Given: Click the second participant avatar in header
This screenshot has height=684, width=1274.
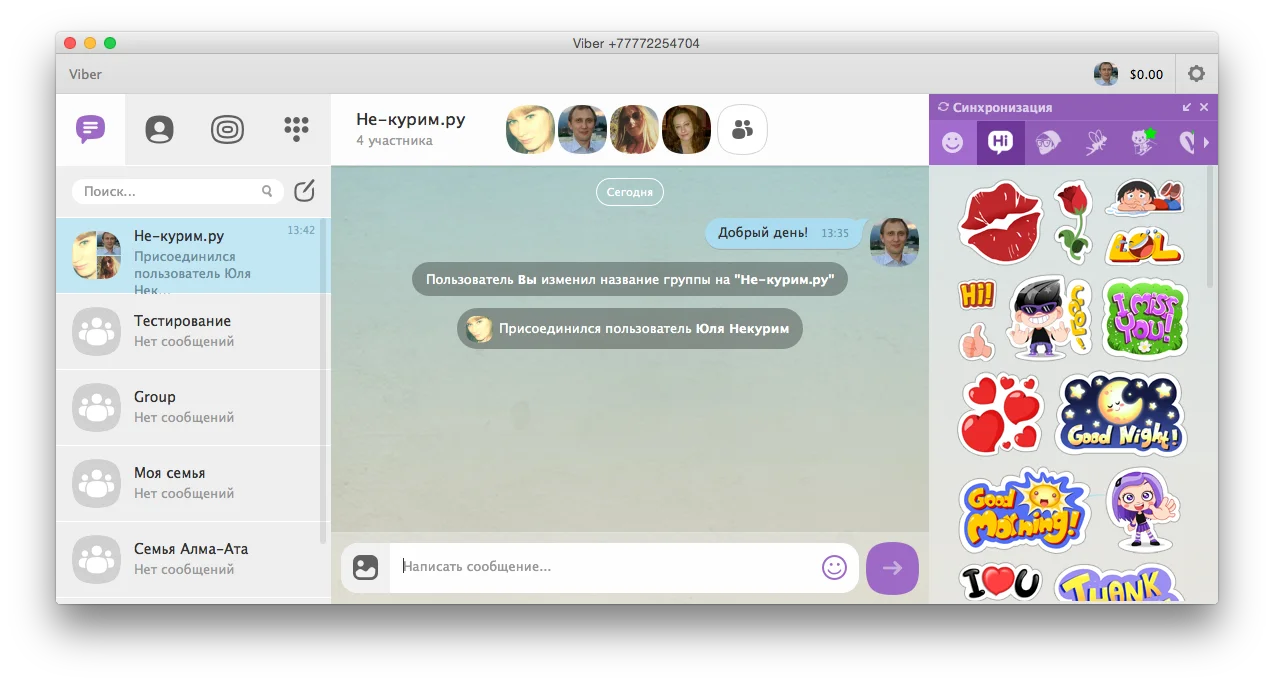Looking at the screenshot, I should coord(582,129).
